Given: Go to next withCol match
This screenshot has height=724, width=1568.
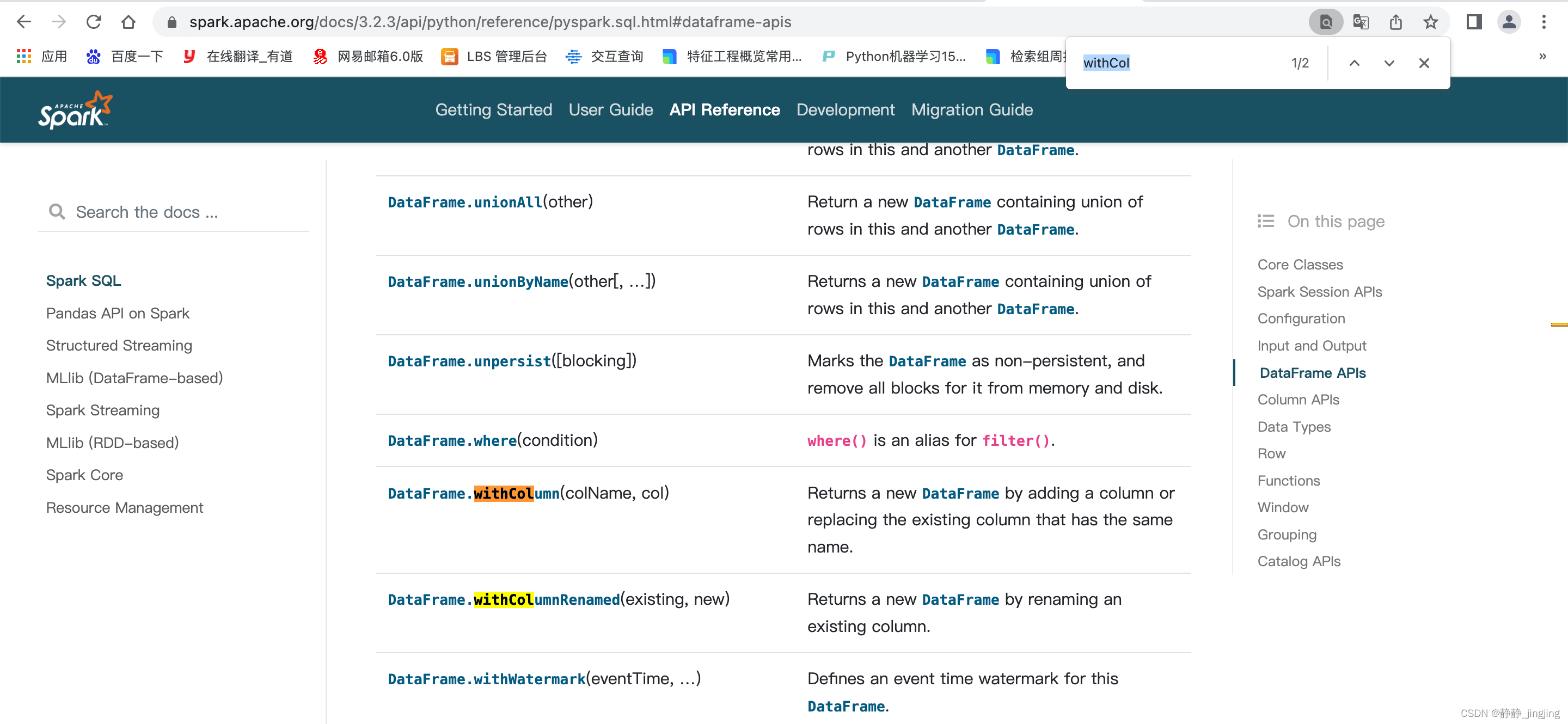Looking at the screenshot, I should (x=1388, y=63).
